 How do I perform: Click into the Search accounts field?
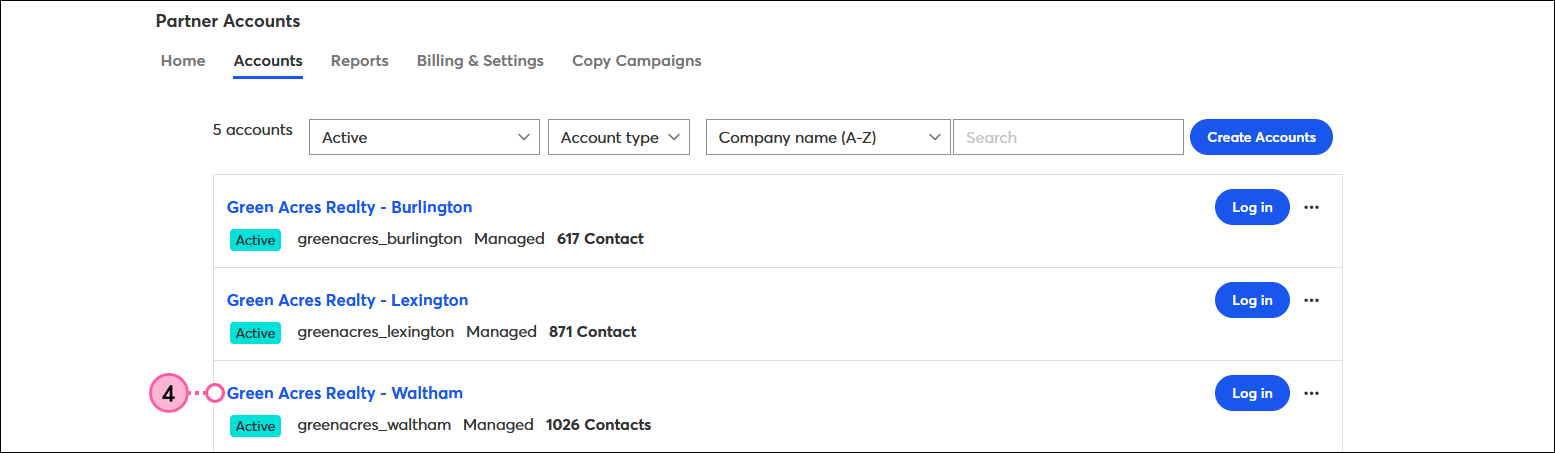tap(1068, 137)
